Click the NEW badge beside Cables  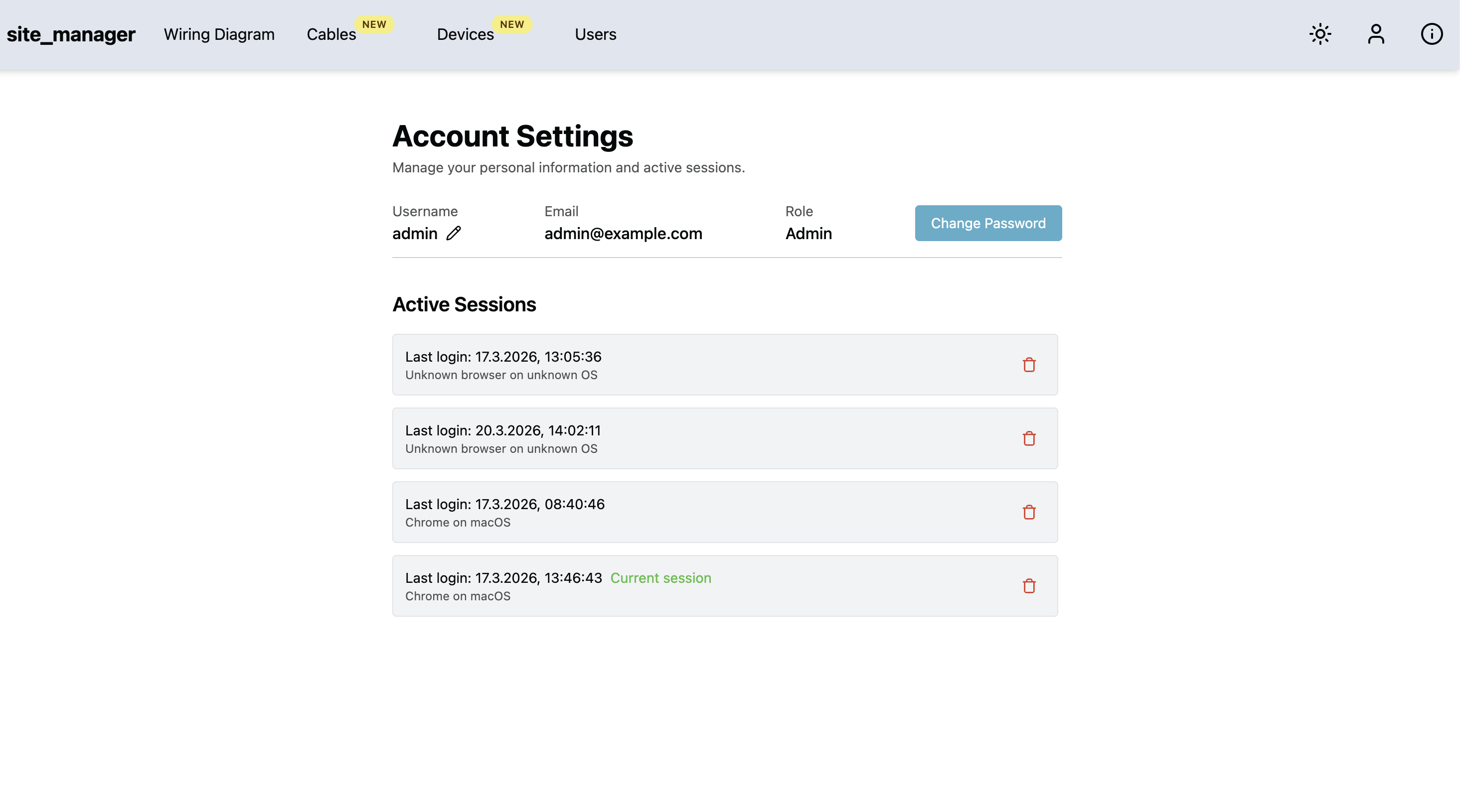tap(374, 24)
